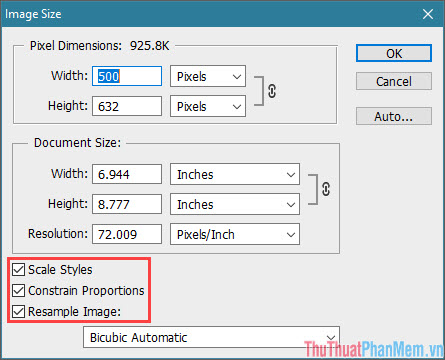Toggle the Scale Styles checkbox
445x360 pixels.
point(18,269)
